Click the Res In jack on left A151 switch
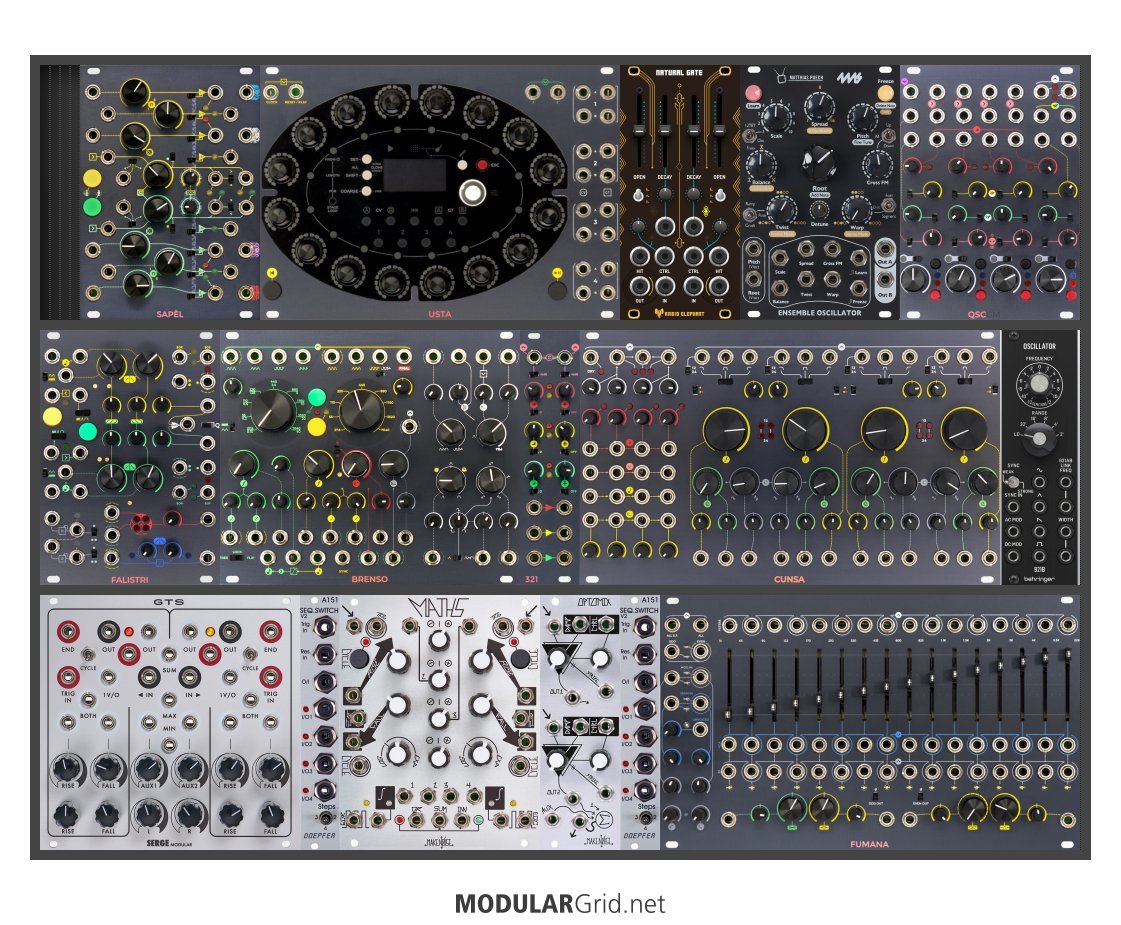Screen dimensions: 1121x925 pos(325,653)
